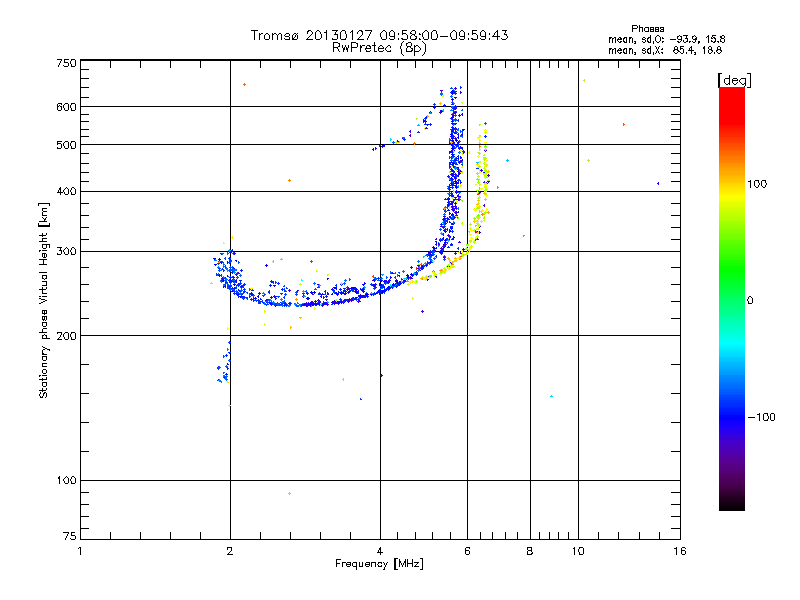The height and width of the screenshot is (600, 800).
Task: Click the x-axis tick label '1'
Action: (80, 551)
